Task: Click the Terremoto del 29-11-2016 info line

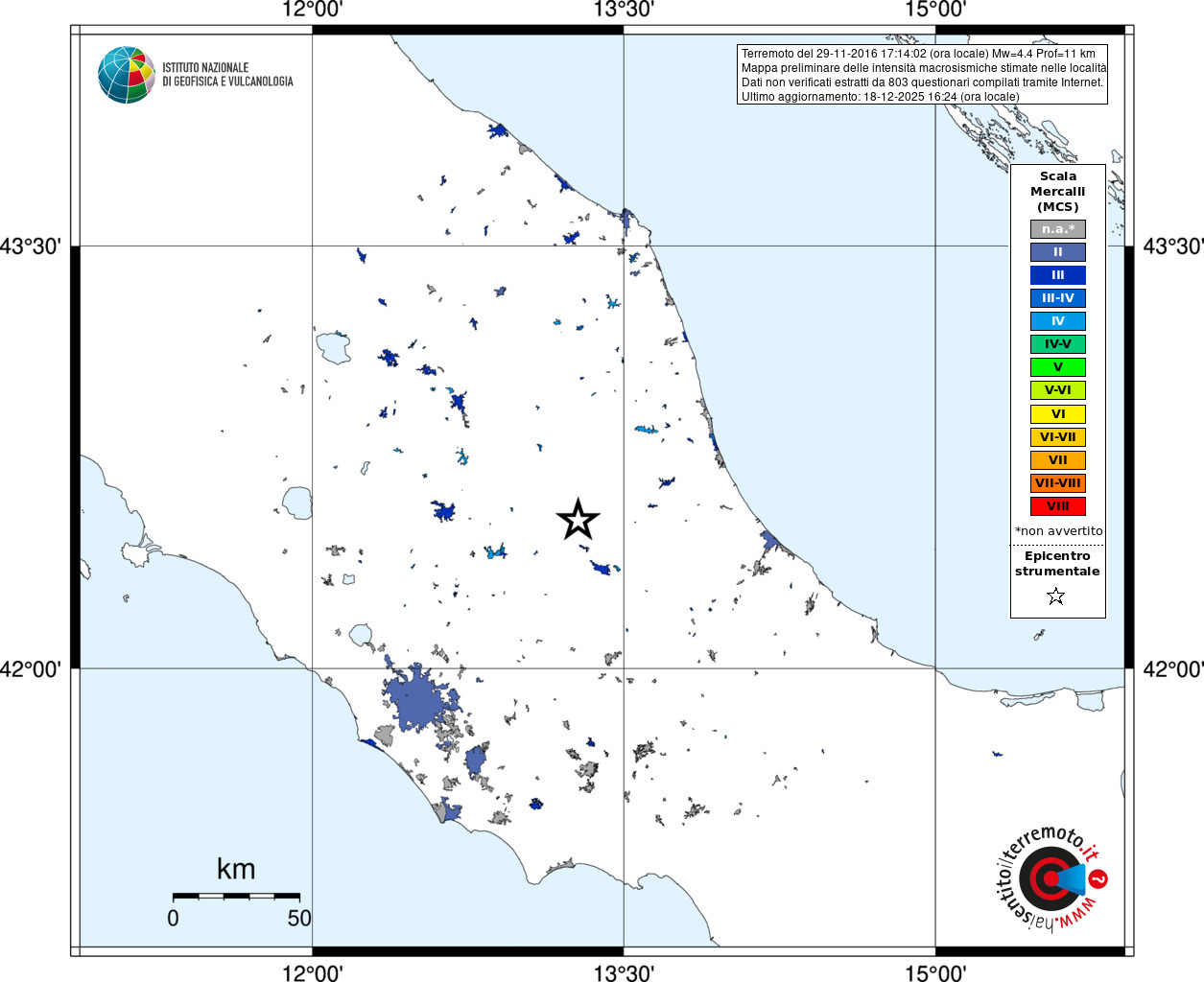Action: point(918,54)
